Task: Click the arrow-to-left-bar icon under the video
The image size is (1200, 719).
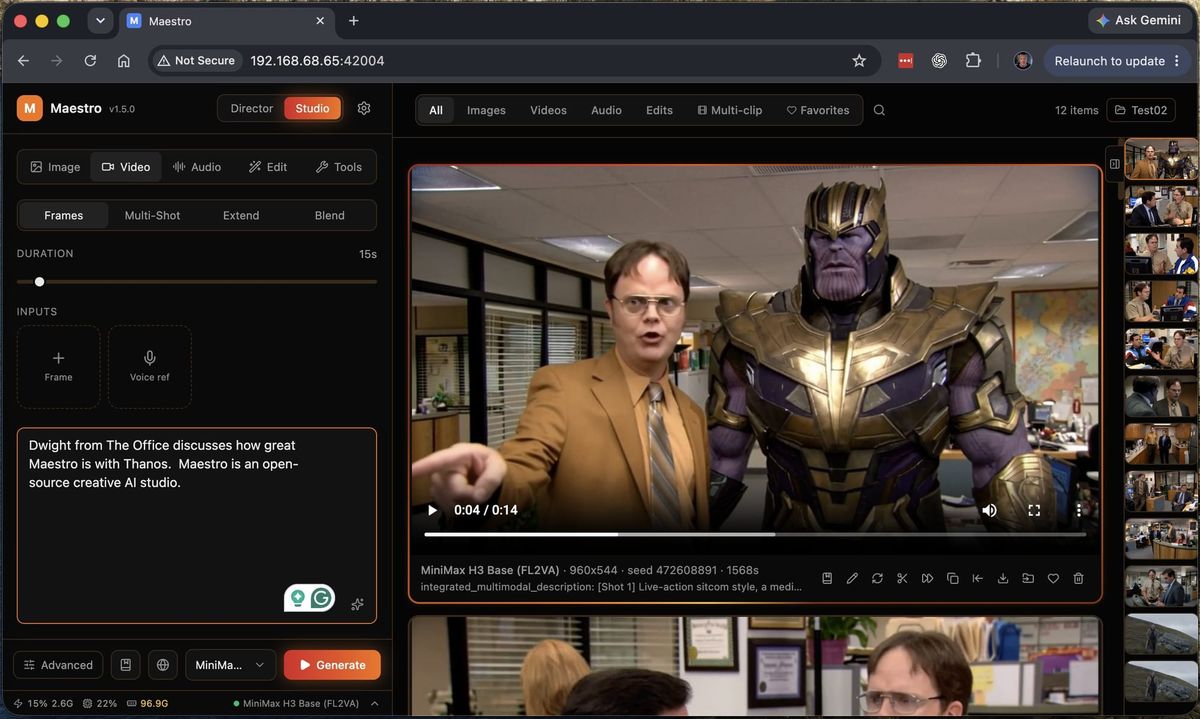Action: coord(977,578)
